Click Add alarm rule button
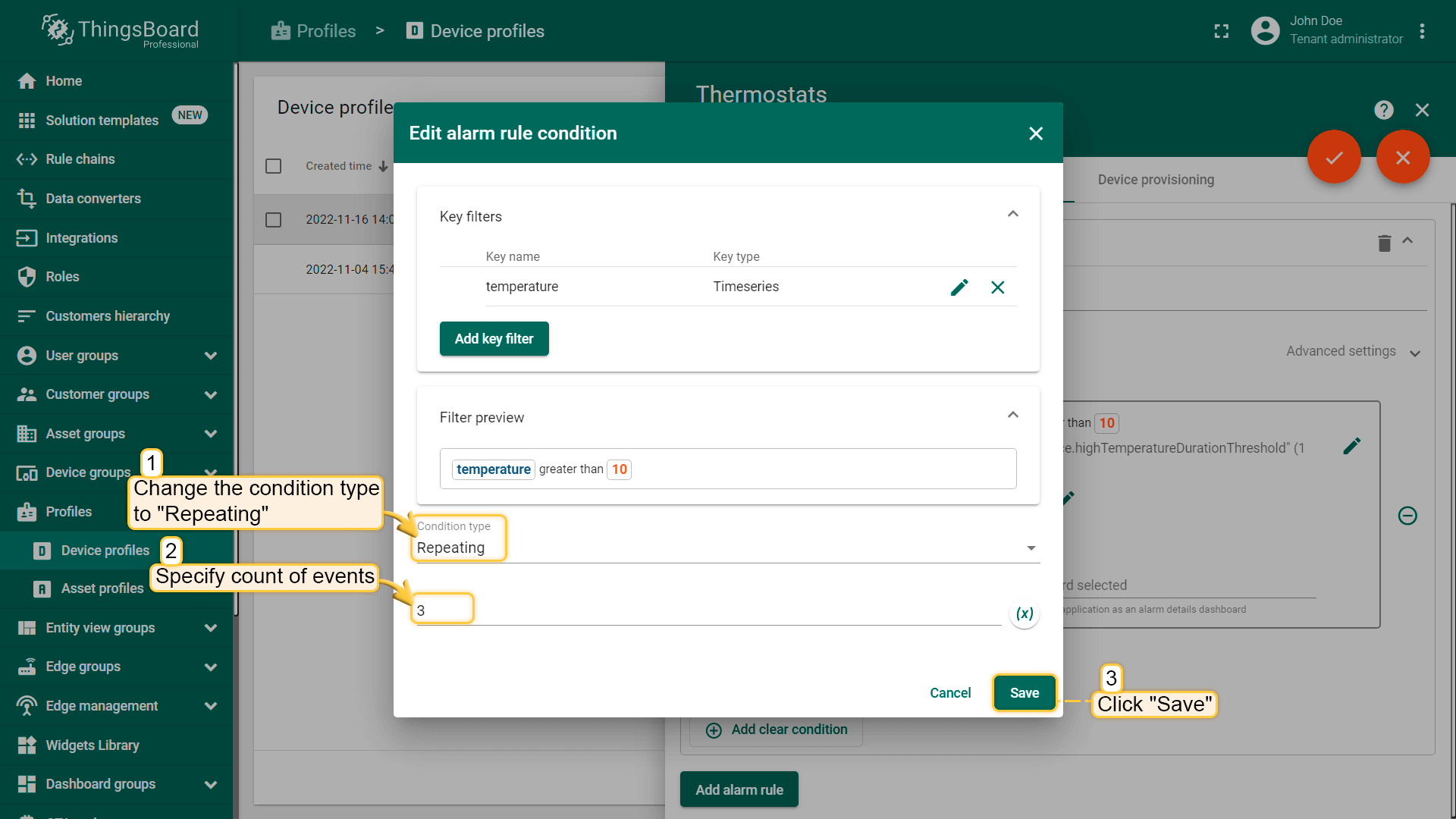Image resolution: width=1456 pixels, height=819 pixels. 739,789
